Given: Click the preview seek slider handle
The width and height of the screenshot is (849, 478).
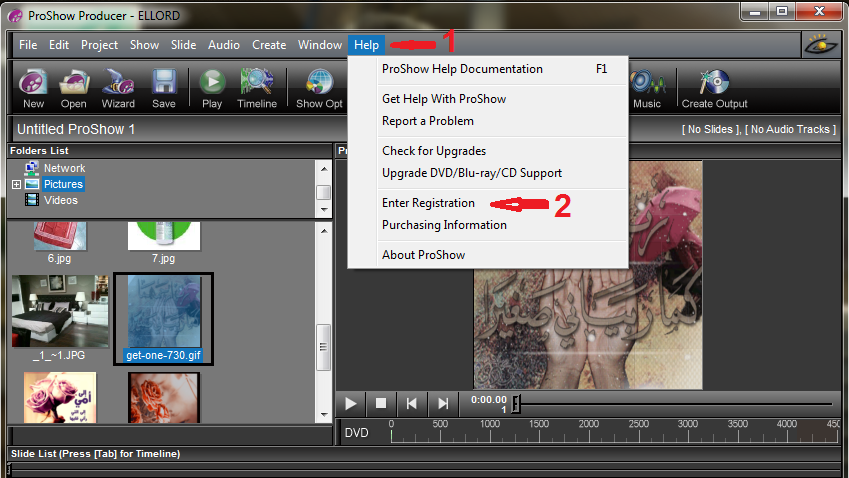Looking at the screenshot, I should (x=516, y=404).
